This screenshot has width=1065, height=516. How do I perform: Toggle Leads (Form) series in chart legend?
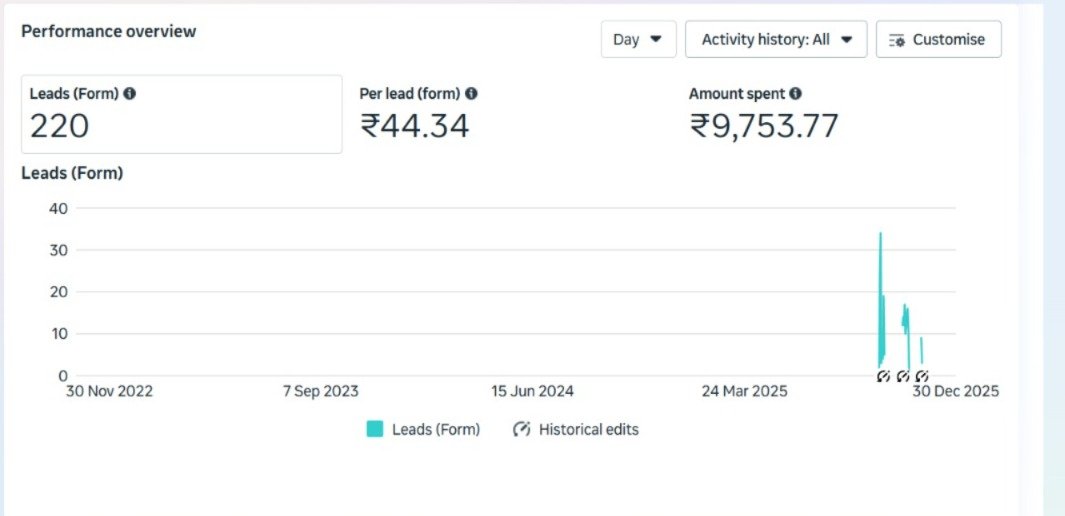pyautogui.click(x=435, y=429)
